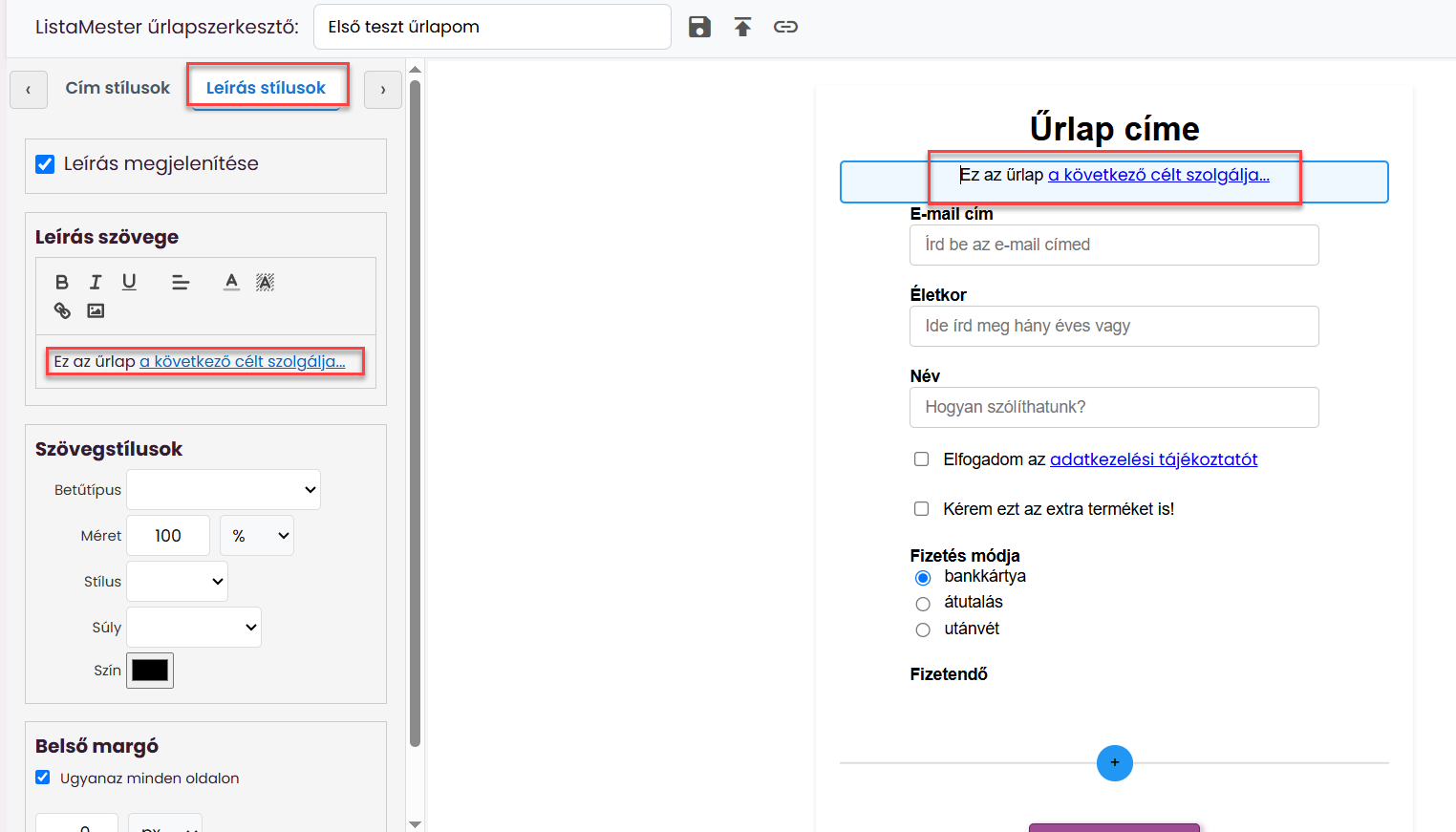Open the Stílus dropdown
Viewport: 1456px width, 832px height.
[x=177, y=582]
